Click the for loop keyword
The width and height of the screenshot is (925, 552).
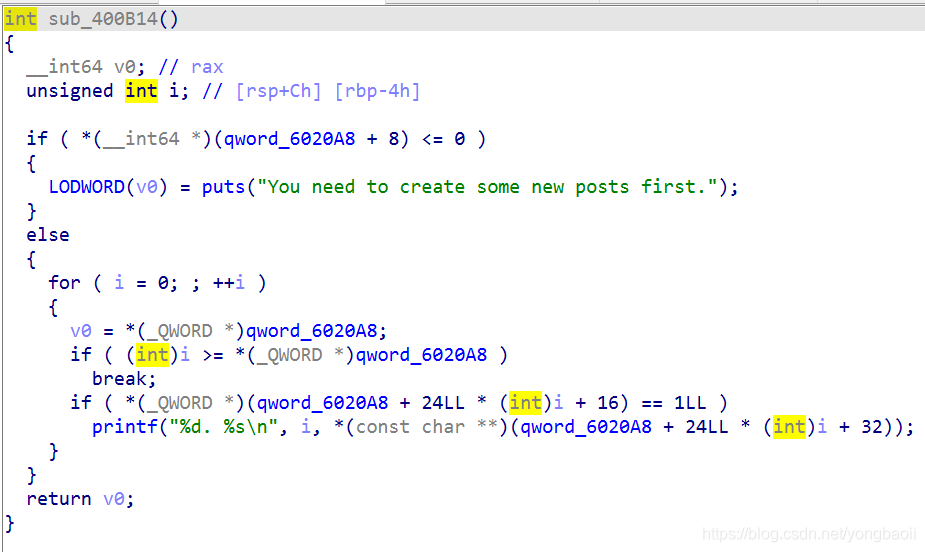tap(64, 282)
